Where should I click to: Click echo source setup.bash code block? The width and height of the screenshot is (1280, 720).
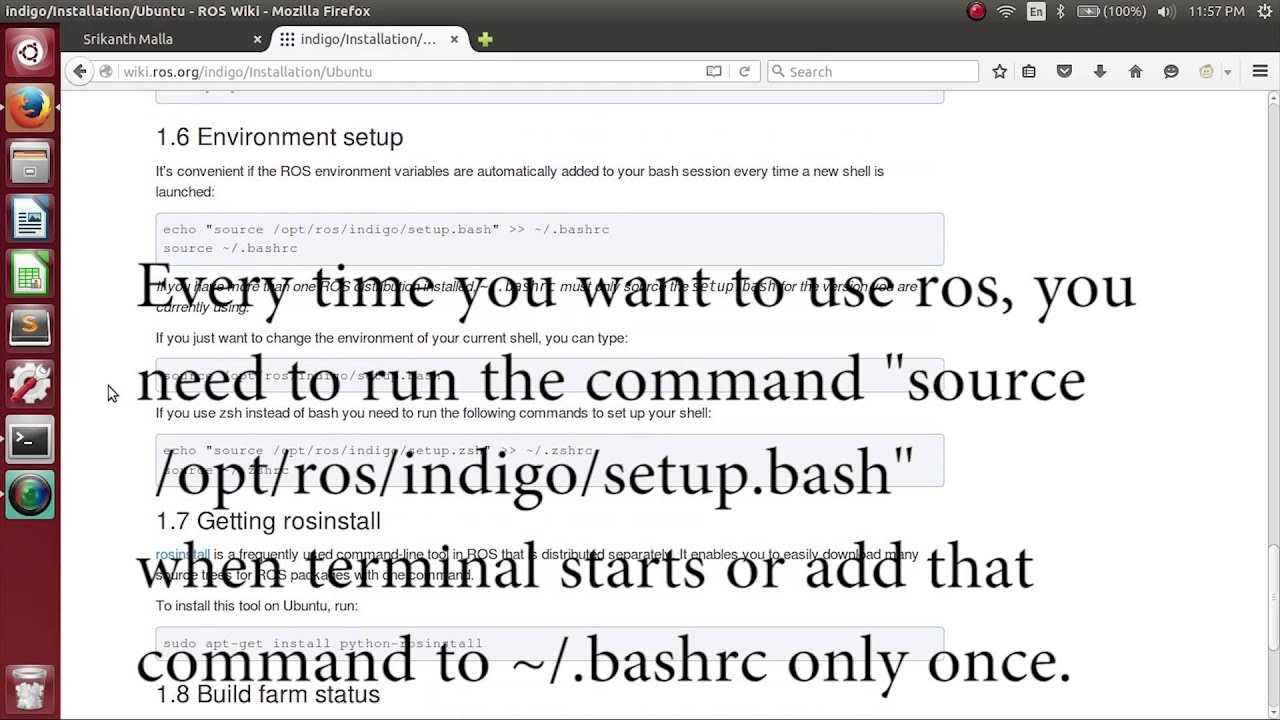pyautogui.click(x=550, y=239)
